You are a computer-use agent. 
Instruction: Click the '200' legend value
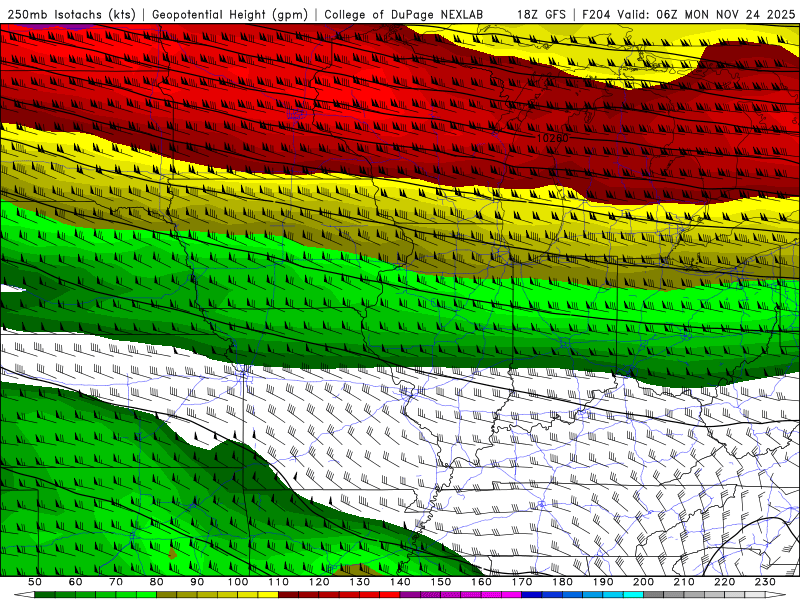[x=644, y=582]
